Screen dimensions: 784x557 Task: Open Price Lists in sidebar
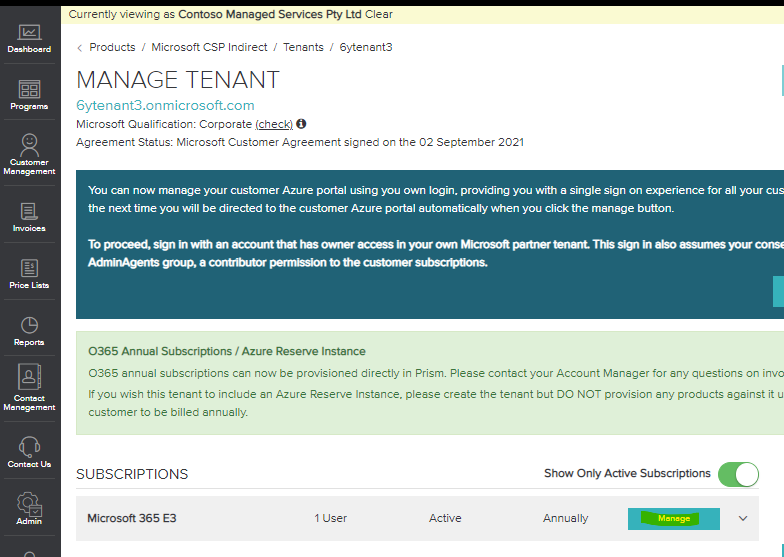(x=29, y=274)
